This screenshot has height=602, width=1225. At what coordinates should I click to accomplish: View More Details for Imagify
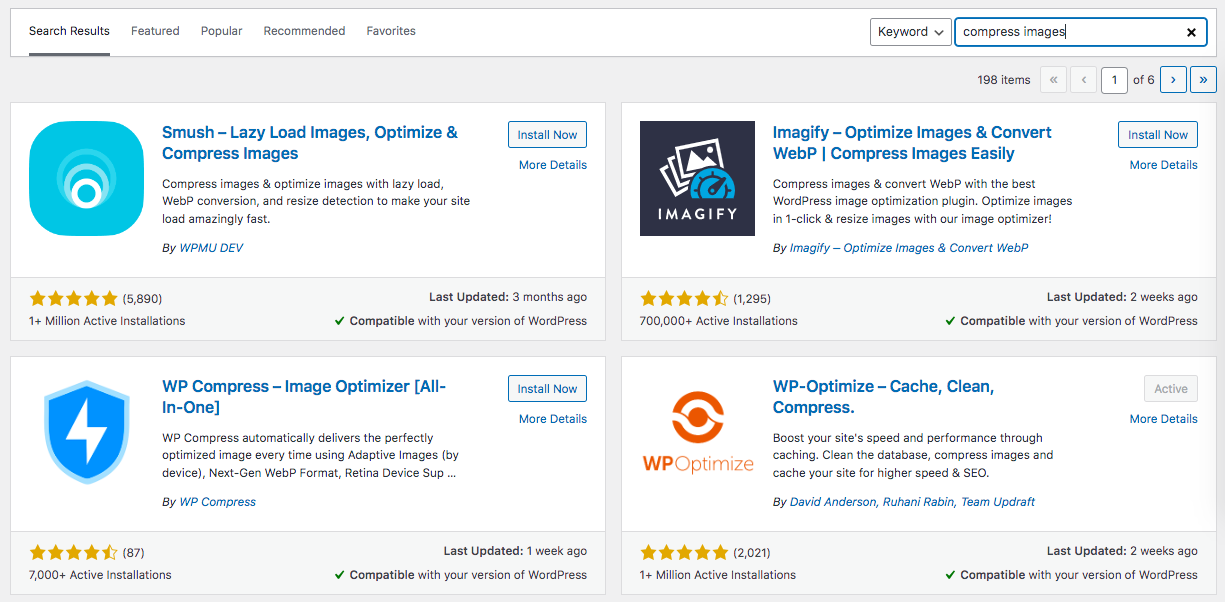point(1163,164)
